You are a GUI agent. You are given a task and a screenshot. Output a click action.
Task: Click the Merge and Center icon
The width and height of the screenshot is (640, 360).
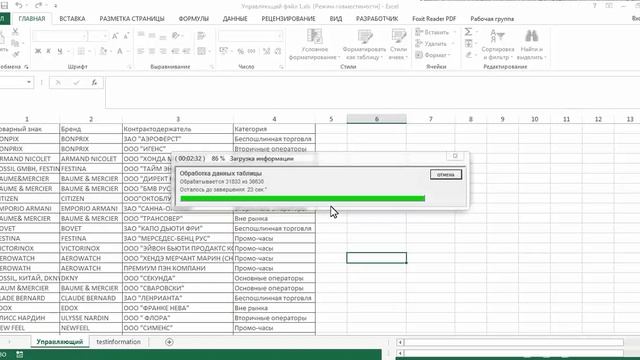[201, 51]
